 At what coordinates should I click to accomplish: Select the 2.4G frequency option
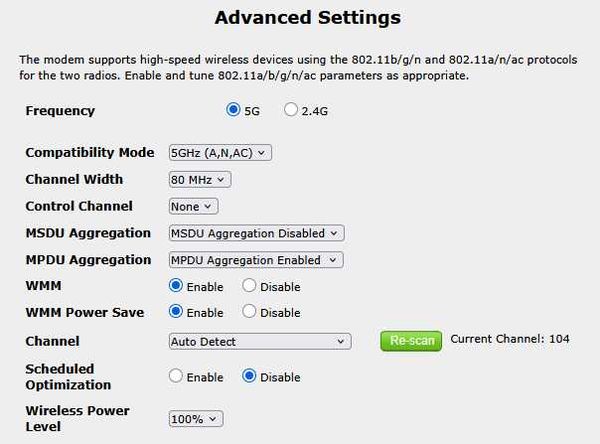pyautogui.click(x=291, y=110)
